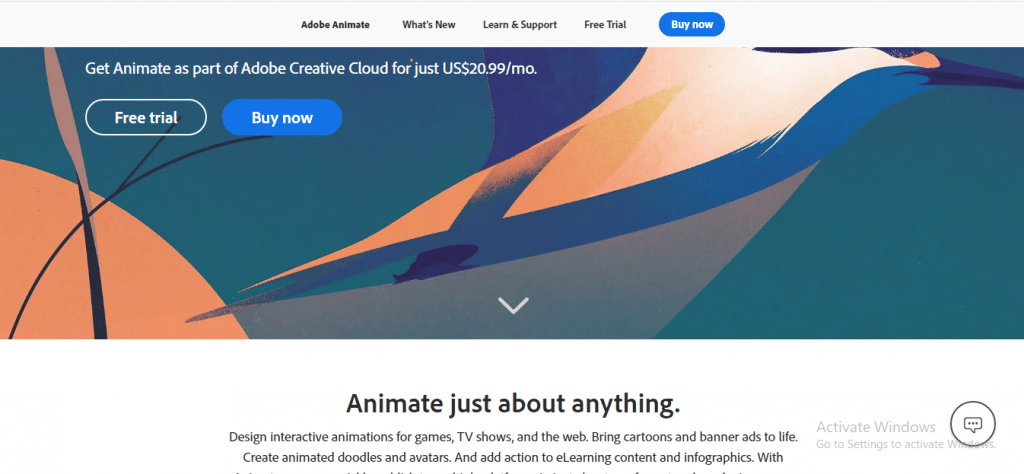1024x474 pixels.
Task: Click the 'Go to Settings to activate Windows' text
Action: [x=906, y=444]
